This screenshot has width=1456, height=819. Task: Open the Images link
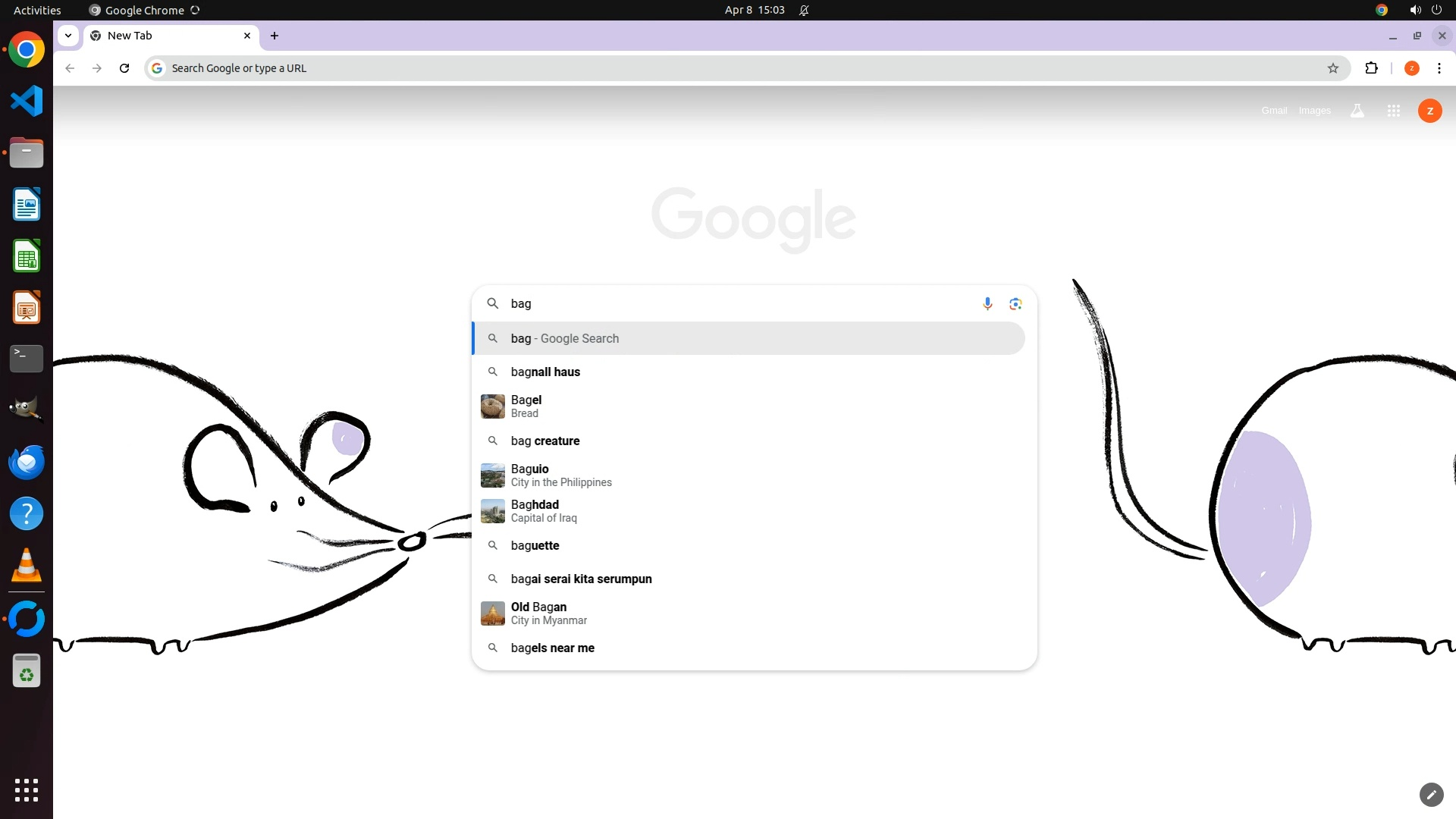point(1314,111)
